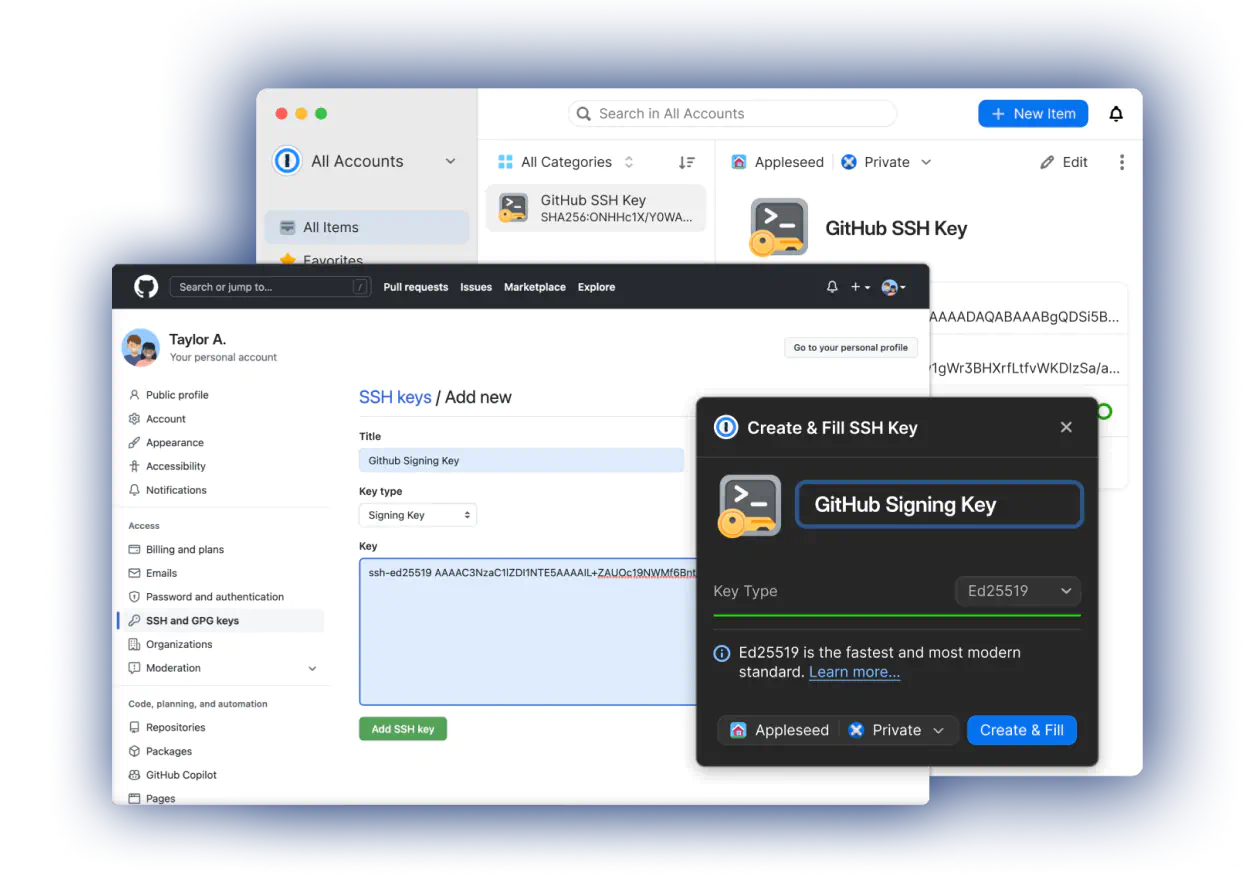
Task: Click the pencil Edit button in 1Password
Action: [1064, 162]
